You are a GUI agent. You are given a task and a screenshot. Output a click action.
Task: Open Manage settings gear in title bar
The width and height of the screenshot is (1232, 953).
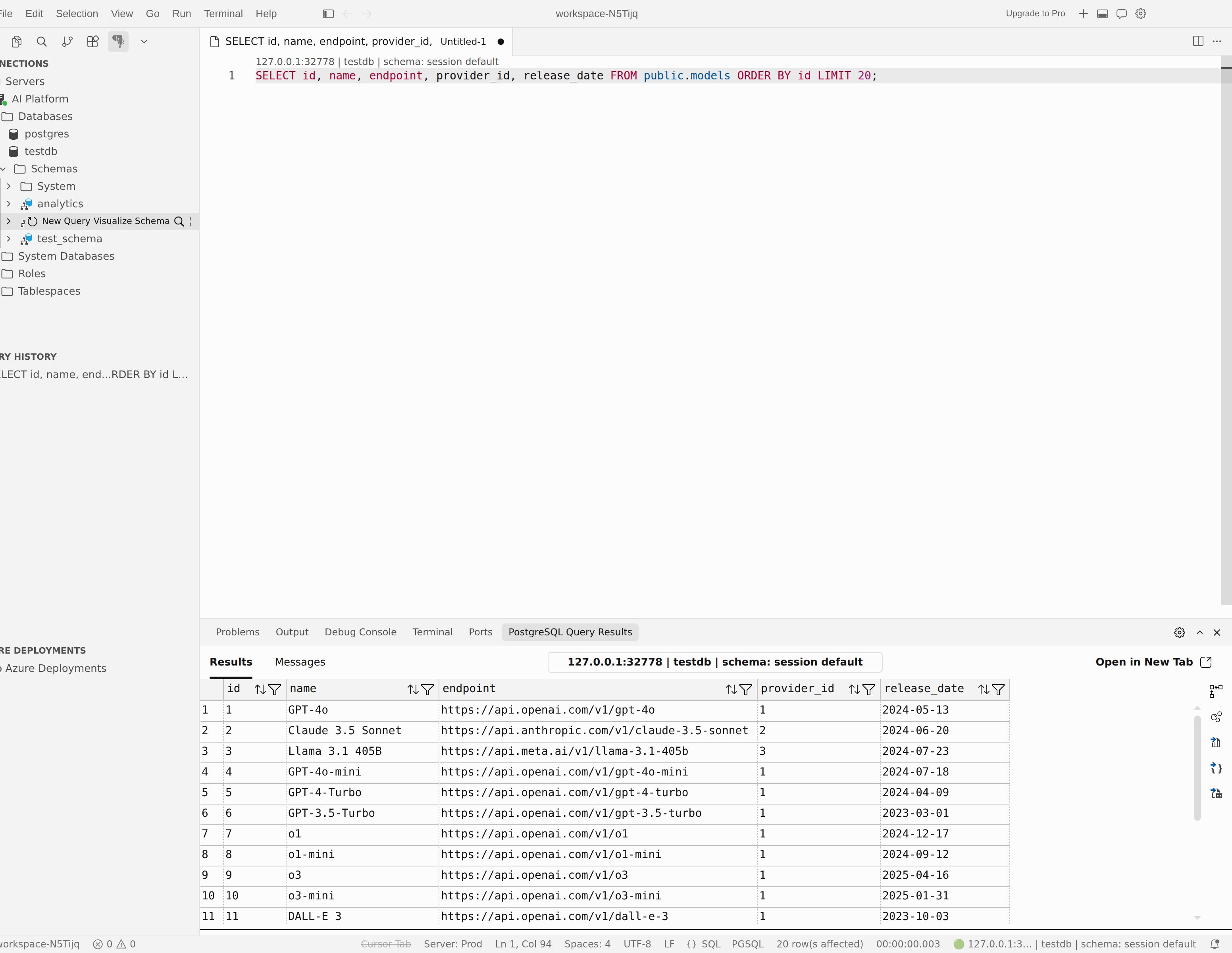coord(1141,14)
